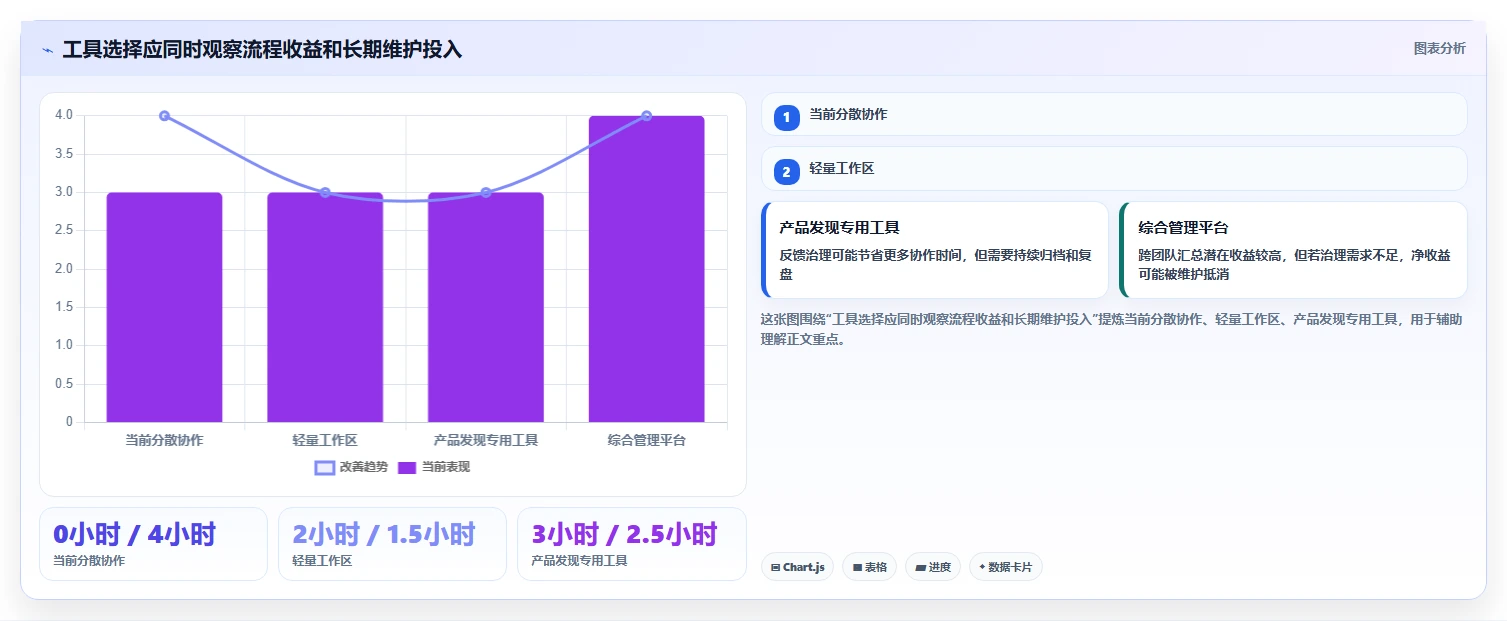The height and width of the screenshot is (621, 1507).
Task: Click the 改善趋势 legend color box
Action: pyautogui.click(x=324, y=468)
